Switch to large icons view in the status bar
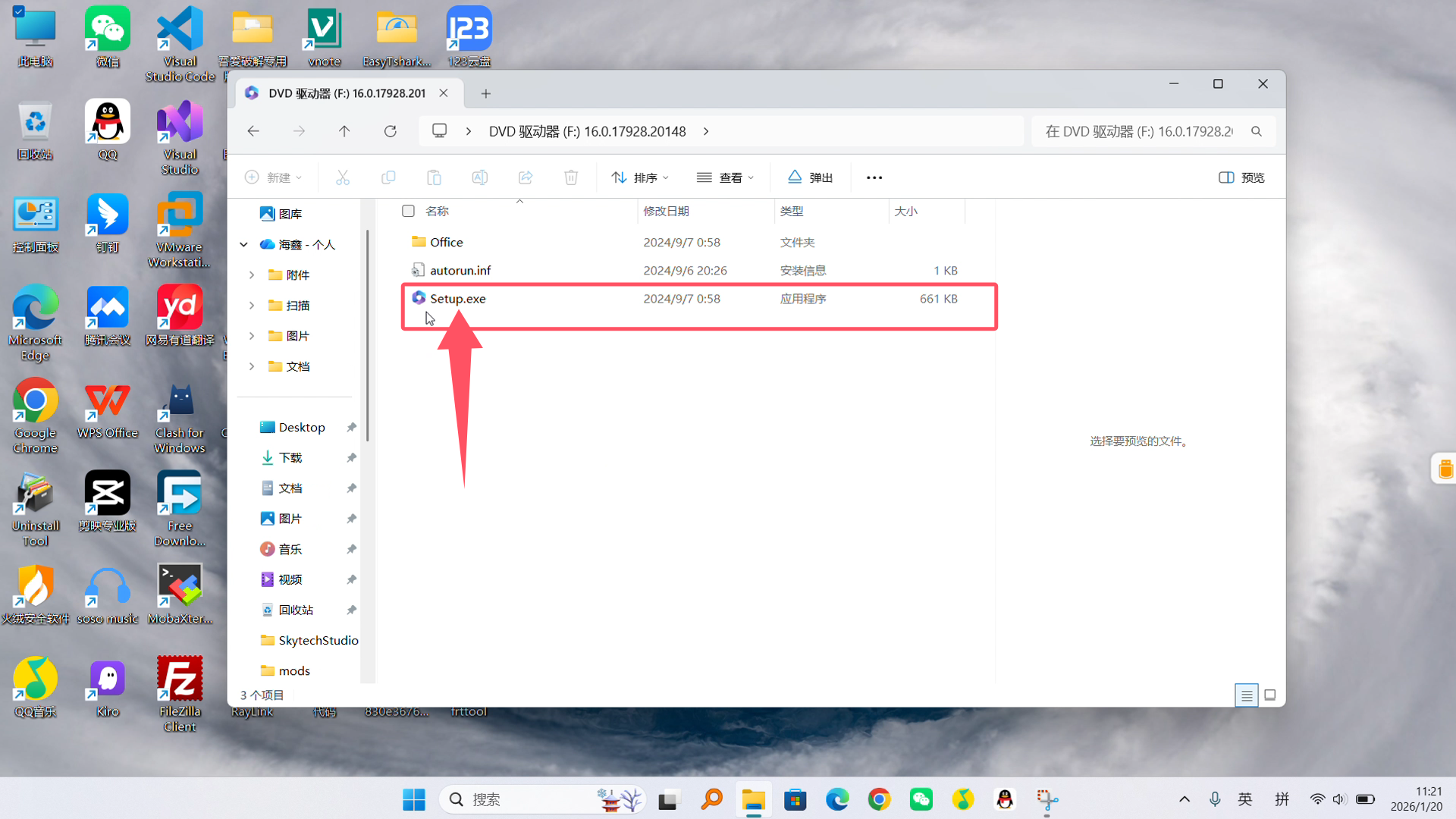The image size is (1456, 819). tap(1270, 695)
